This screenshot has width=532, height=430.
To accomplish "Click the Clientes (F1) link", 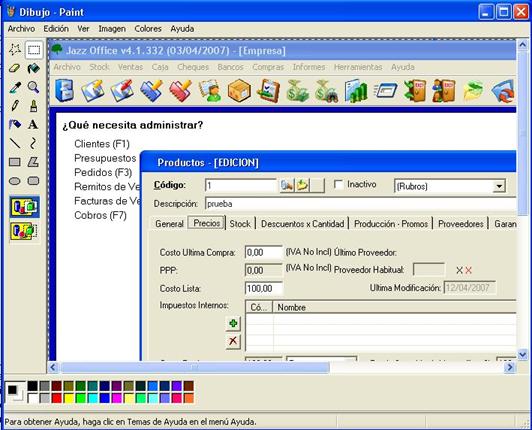I will click(x=102, y=144).
